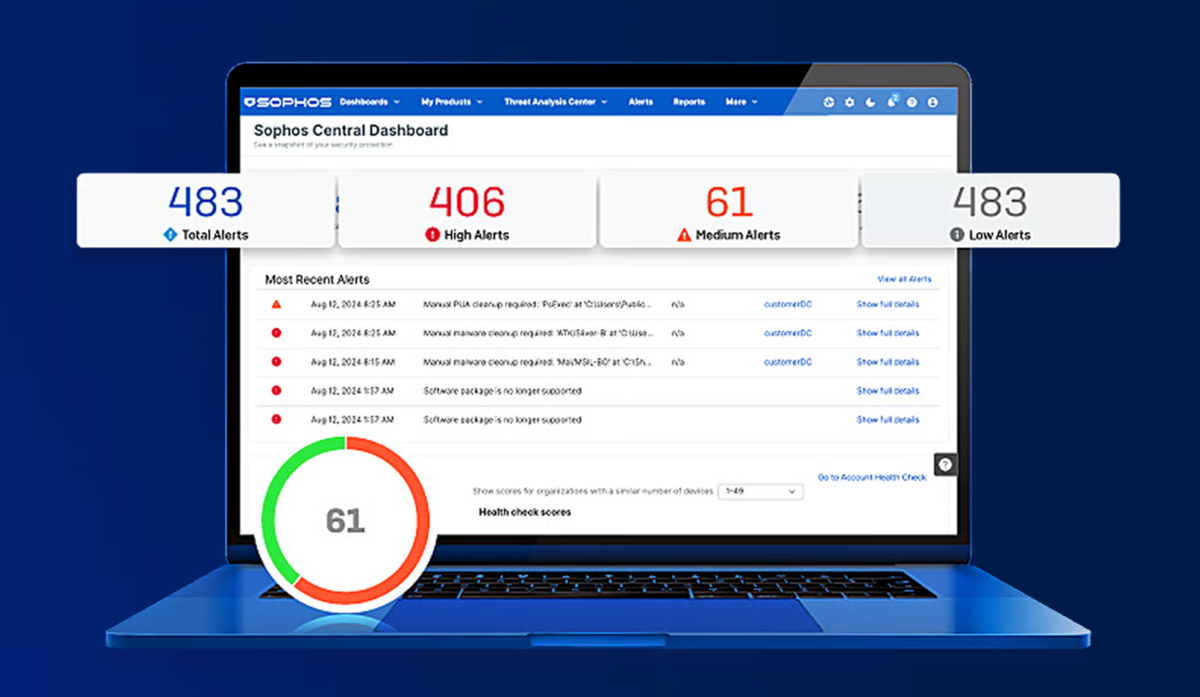Expand the Dashboards menu
The image size is (1200, 697).
pos(369,102)
